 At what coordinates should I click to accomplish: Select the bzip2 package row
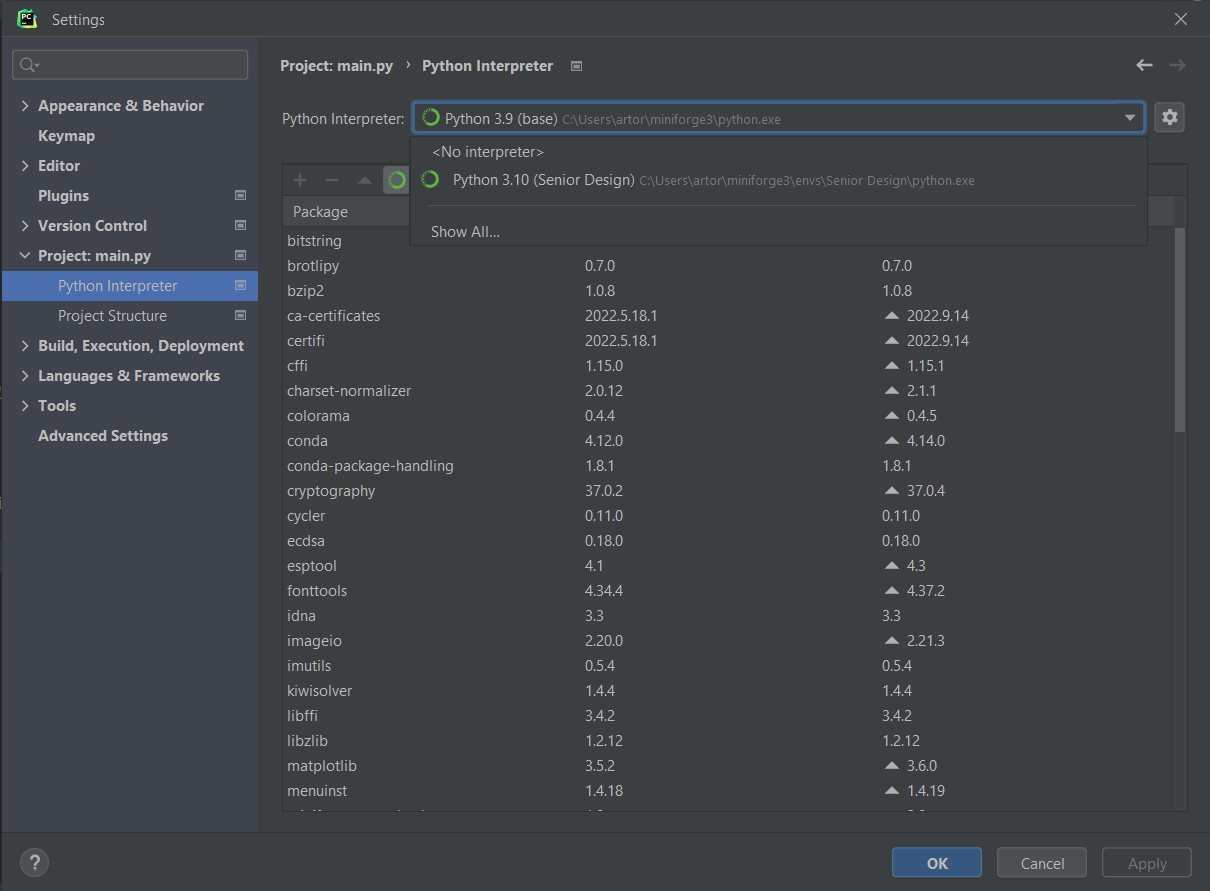[728, 291]
